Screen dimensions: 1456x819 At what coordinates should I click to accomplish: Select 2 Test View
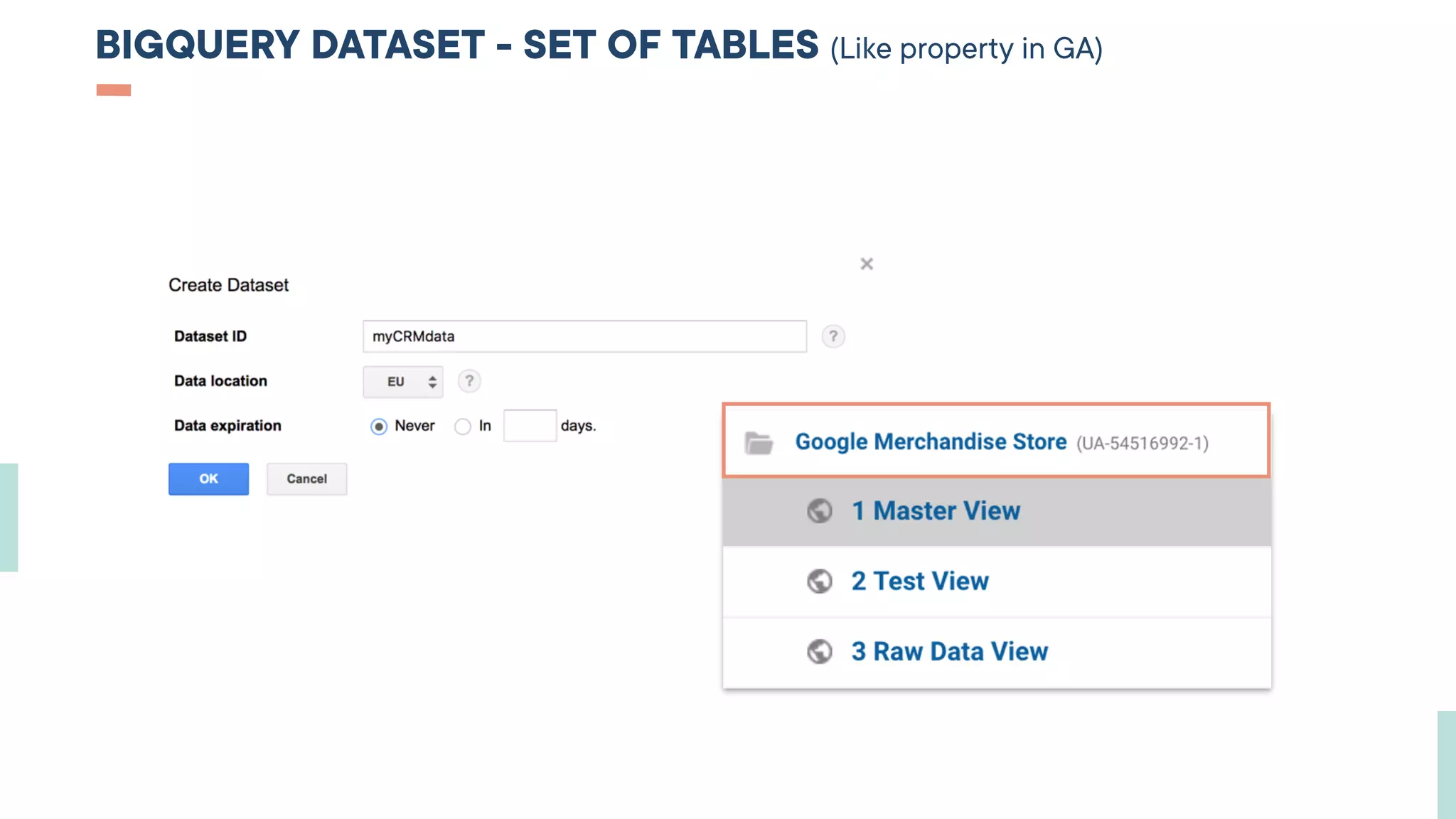click(920, 581)
